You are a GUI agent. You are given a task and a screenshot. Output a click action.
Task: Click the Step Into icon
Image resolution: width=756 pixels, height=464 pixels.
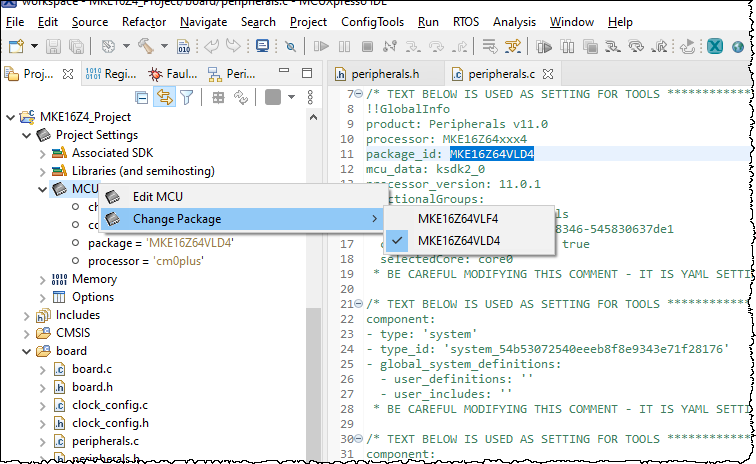(x=413, y=47)
